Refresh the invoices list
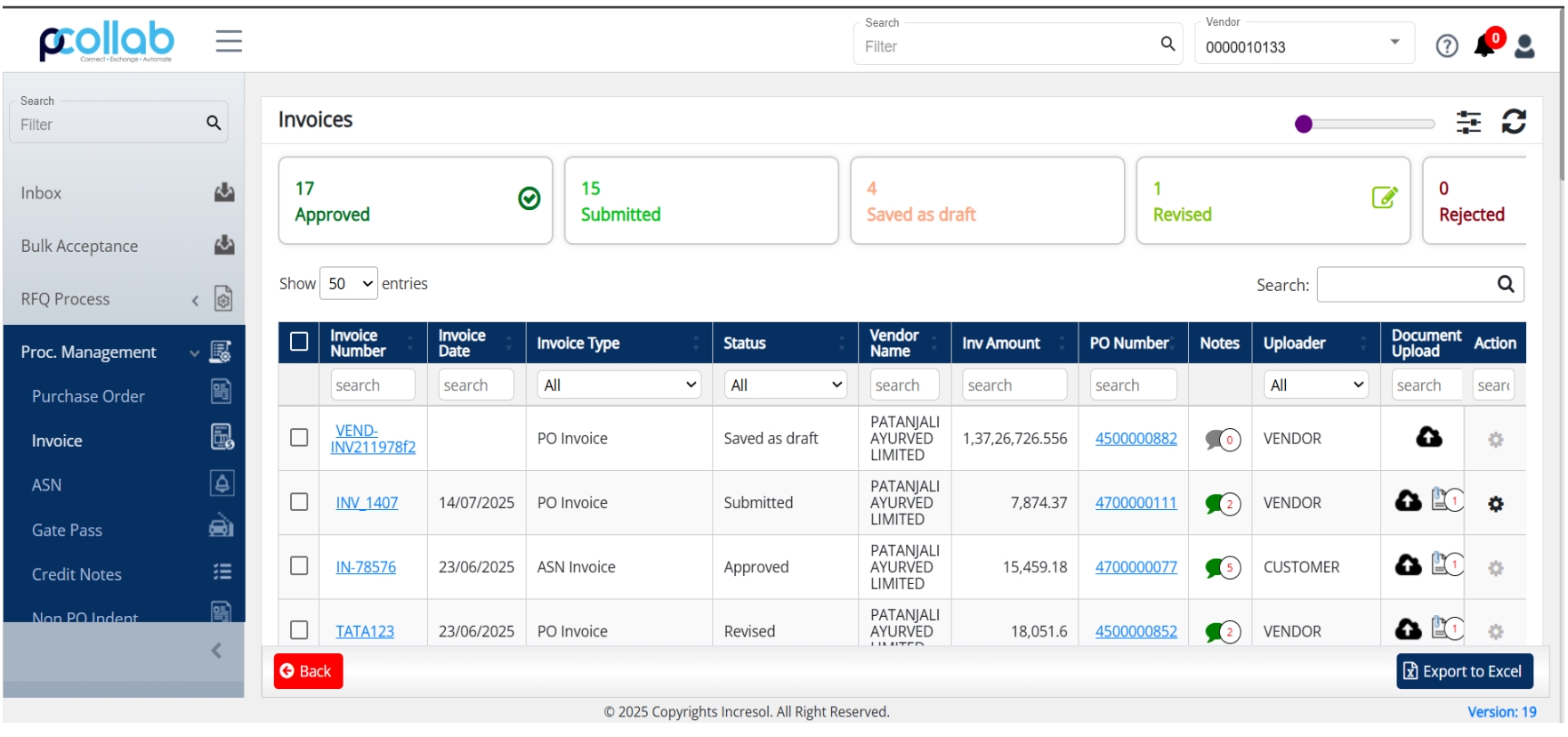 click(1514, 121)
